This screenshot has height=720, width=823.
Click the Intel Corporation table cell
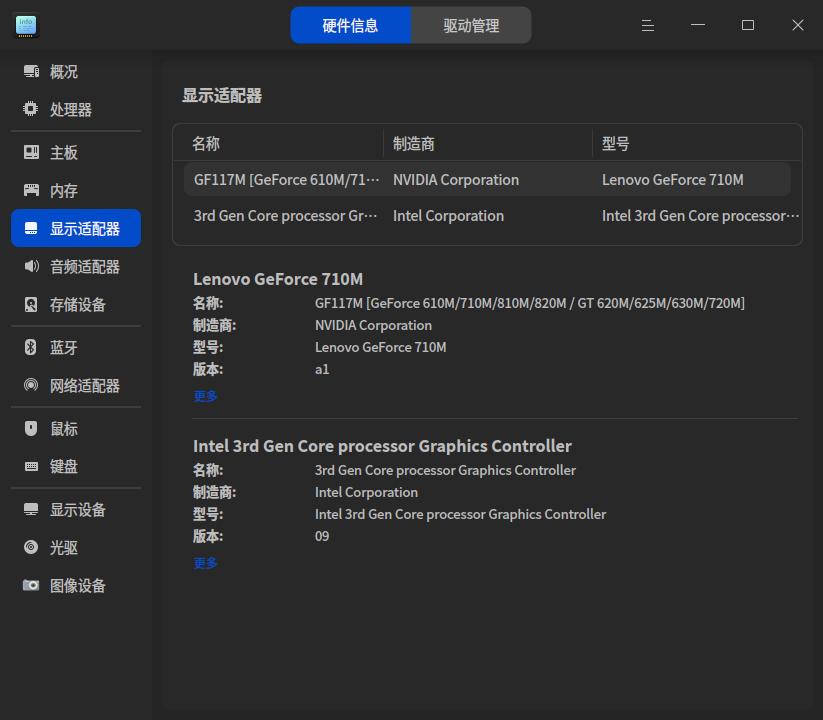point(448,216)
